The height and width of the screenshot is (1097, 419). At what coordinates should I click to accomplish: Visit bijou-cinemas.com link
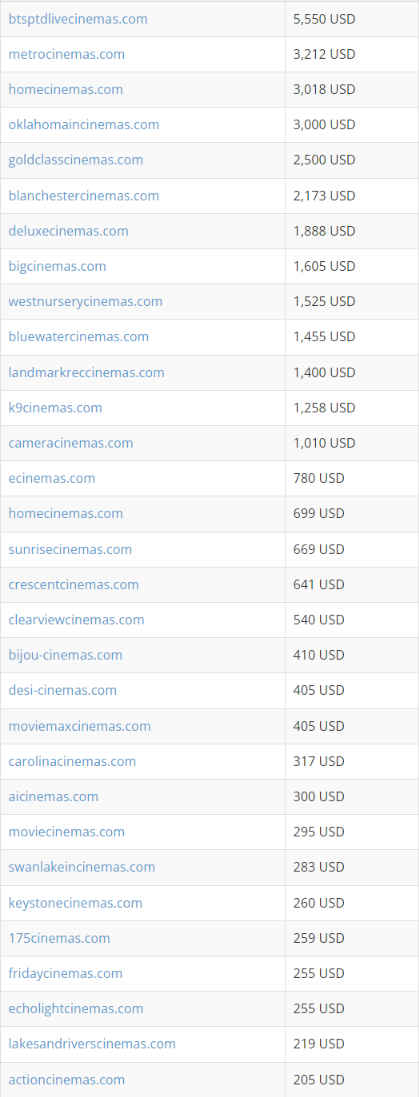point(65,655)
